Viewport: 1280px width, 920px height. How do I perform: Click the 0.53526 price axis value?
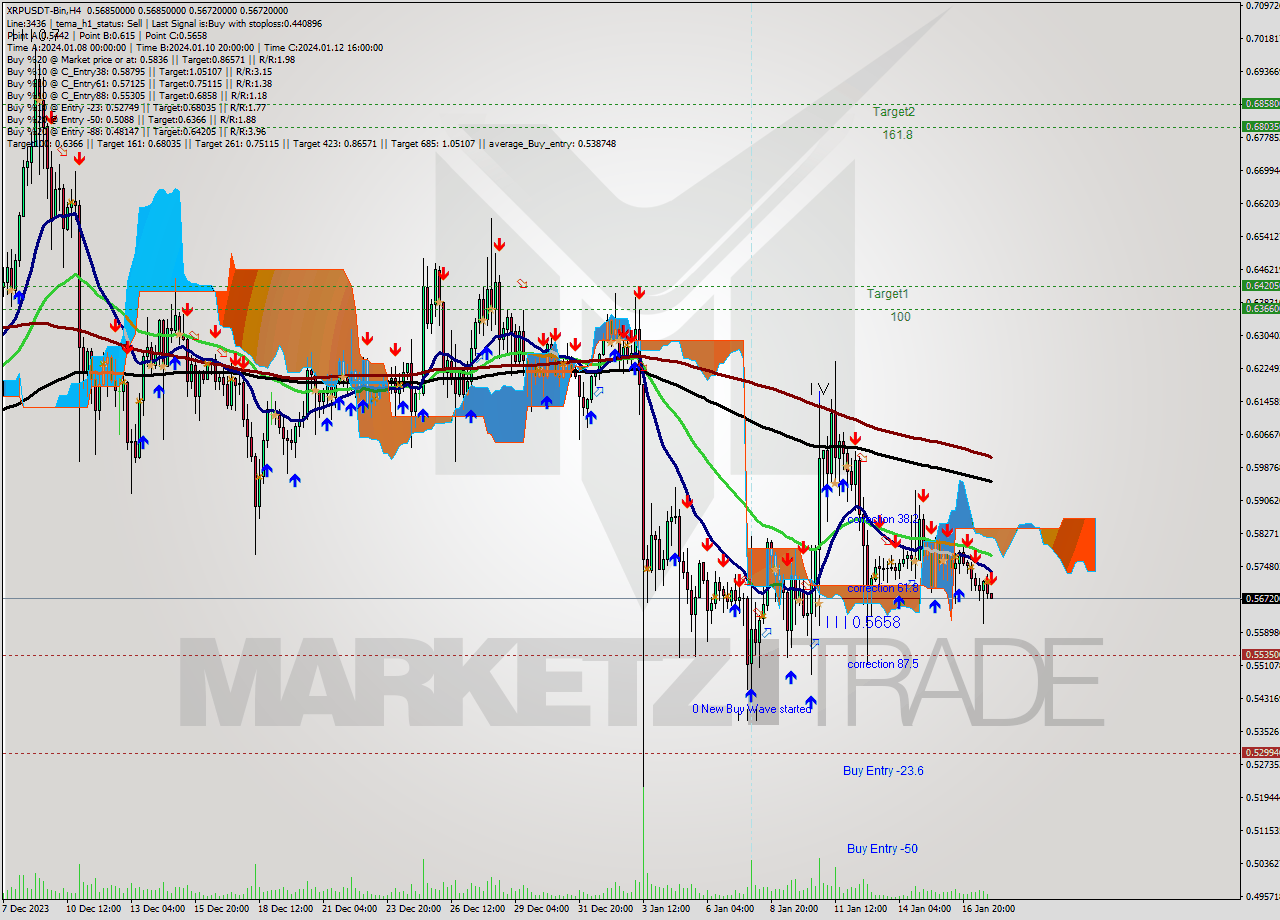(1262, 732)
